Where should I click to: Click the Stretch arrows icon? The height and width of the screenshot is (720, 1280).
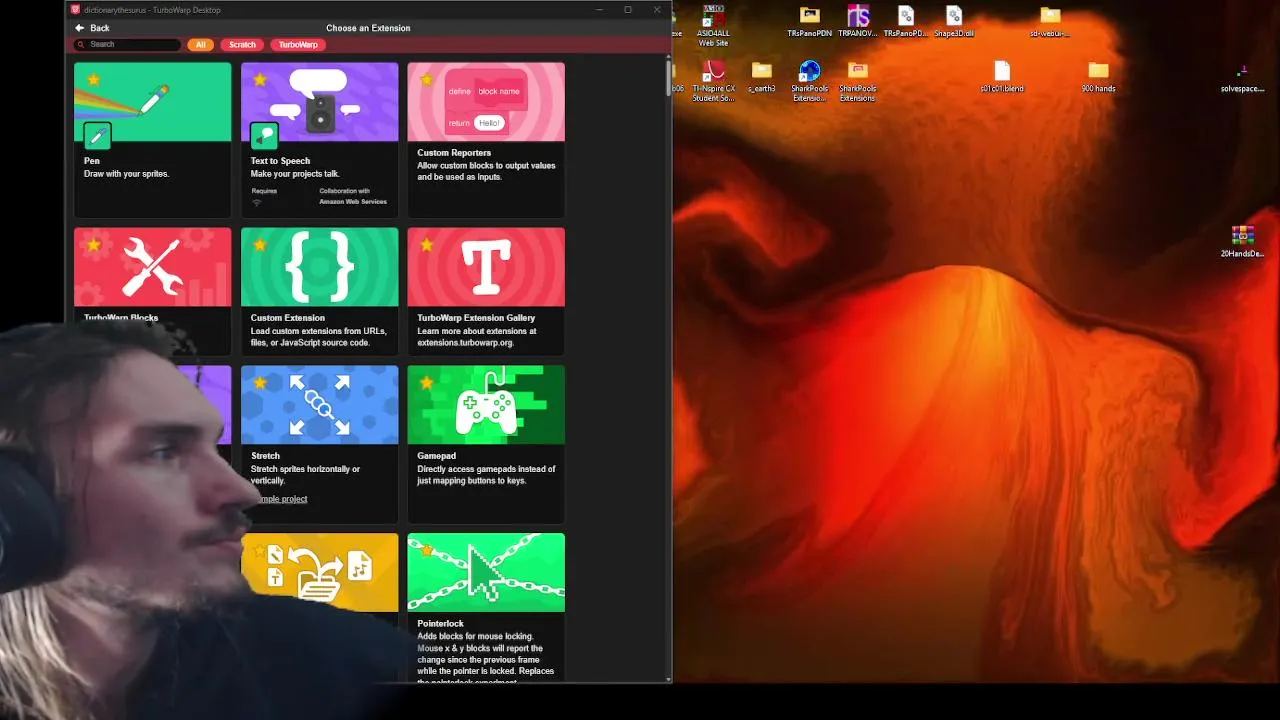click(319, 405)
